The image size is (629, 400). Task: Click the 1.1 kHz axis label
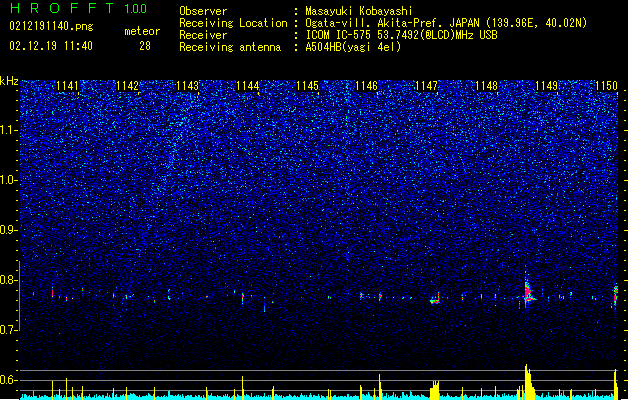tap(9, 130)
